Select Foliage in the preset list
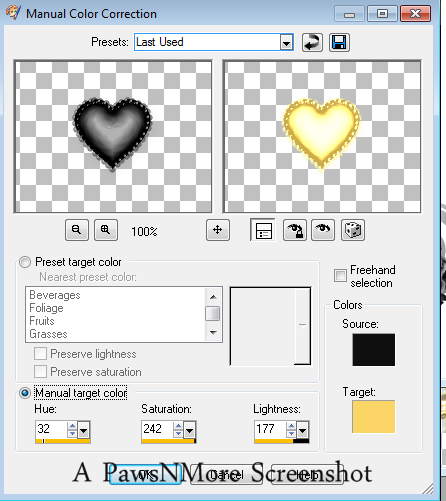The image size is (446, 501). [x=46, y=308]
